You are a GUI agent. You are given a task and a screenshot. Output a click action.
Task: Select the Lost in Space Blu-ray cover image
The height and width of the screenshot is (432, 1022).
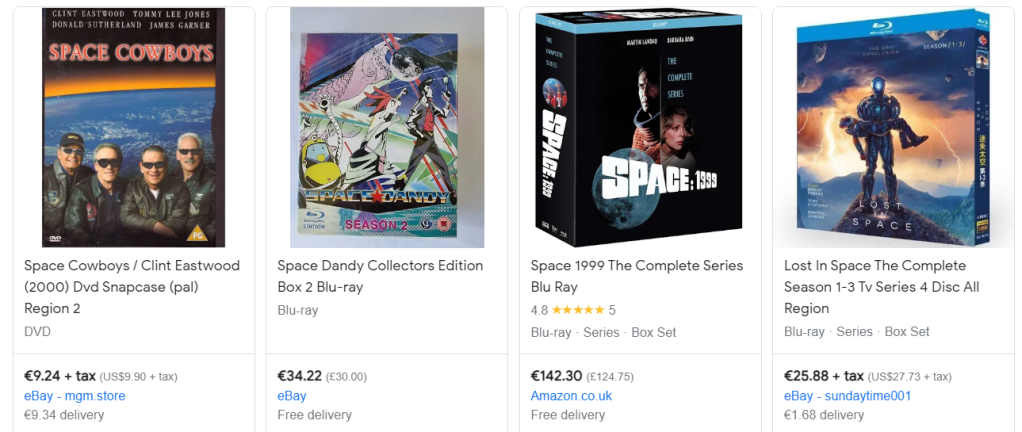(x=893, y=127)
